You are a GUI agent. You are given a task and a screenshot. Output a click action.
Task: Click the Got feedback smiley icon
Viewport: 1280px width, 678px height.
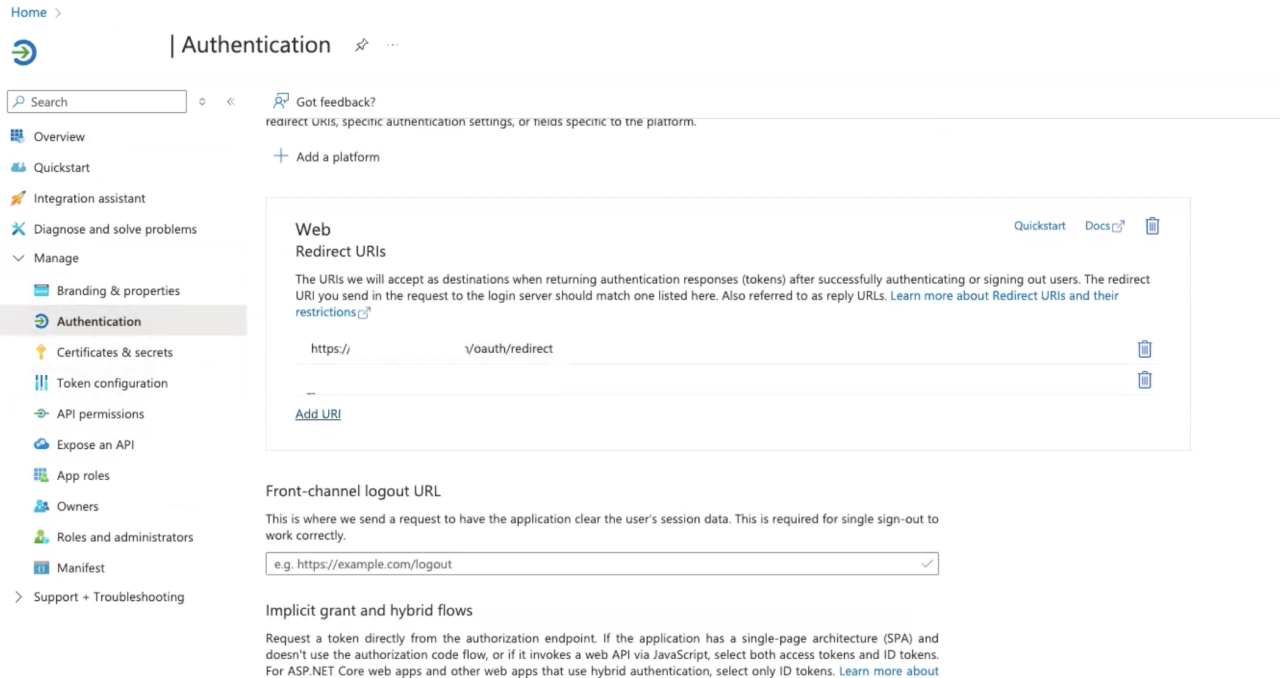[x=281, y=101]
